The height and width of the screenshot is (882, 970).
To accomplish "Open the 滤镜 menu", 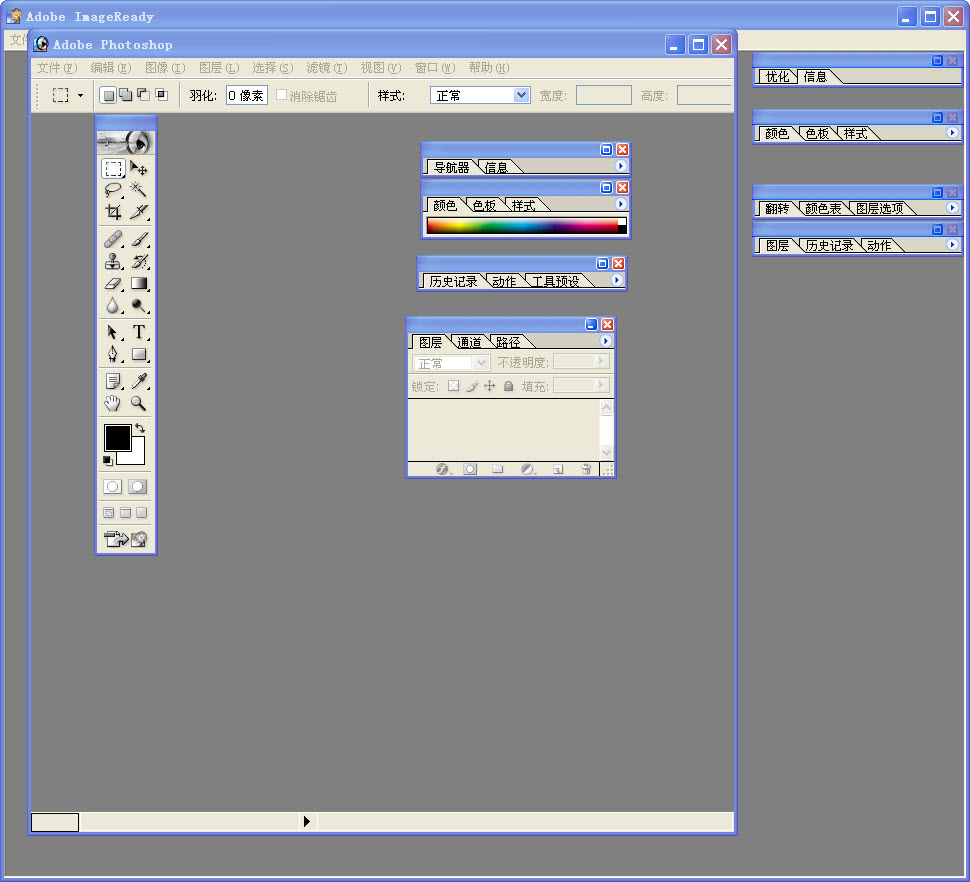I will coord(326,68).
